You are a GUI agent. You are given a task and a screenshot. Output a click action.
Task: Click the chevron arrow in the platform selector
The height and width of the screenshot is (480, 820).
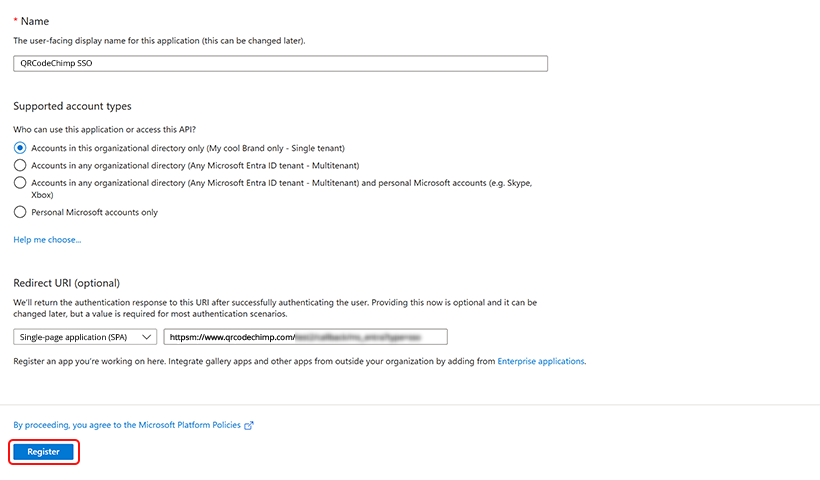(146, 337)
